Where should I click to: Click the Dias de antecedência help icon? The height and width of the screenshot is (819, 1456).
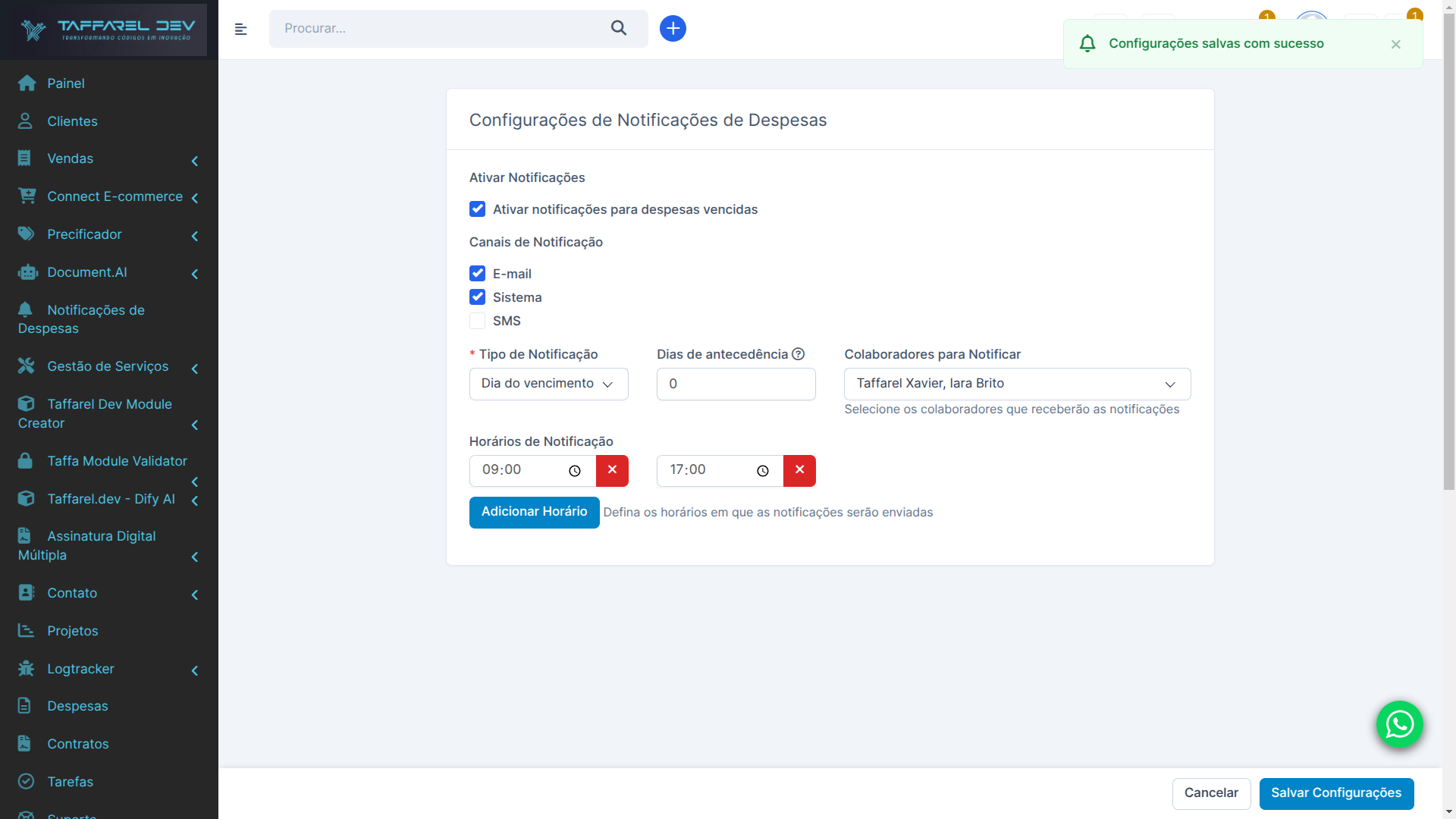798,354
